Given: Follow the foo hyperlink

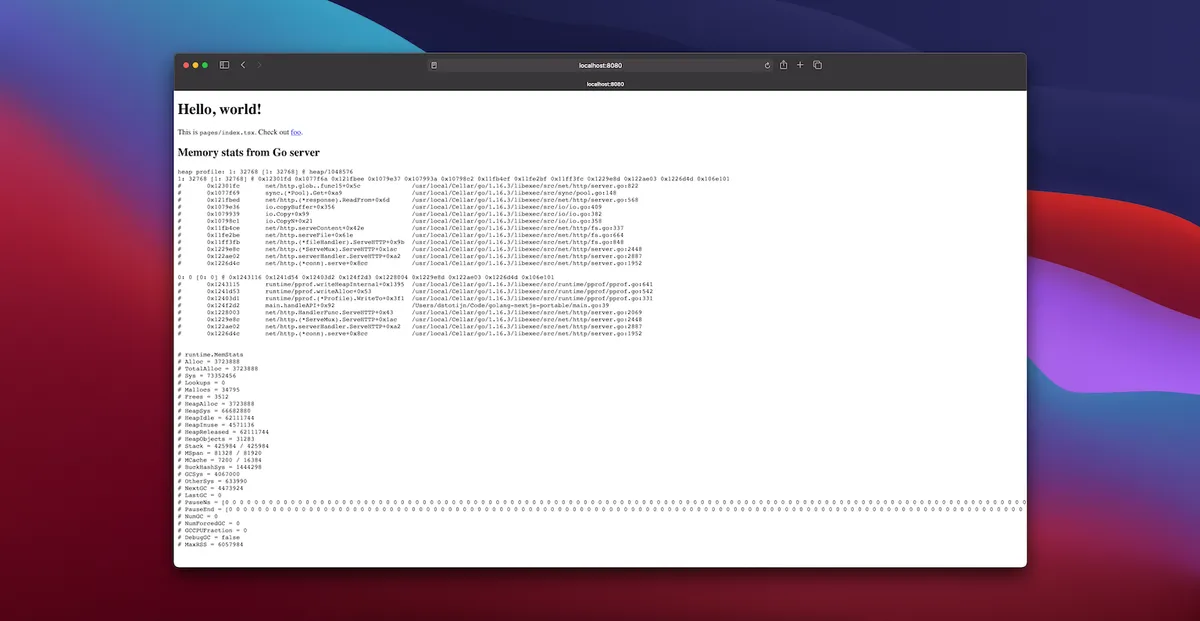Looking at the screenshot, I should click(x=295, y=131).
